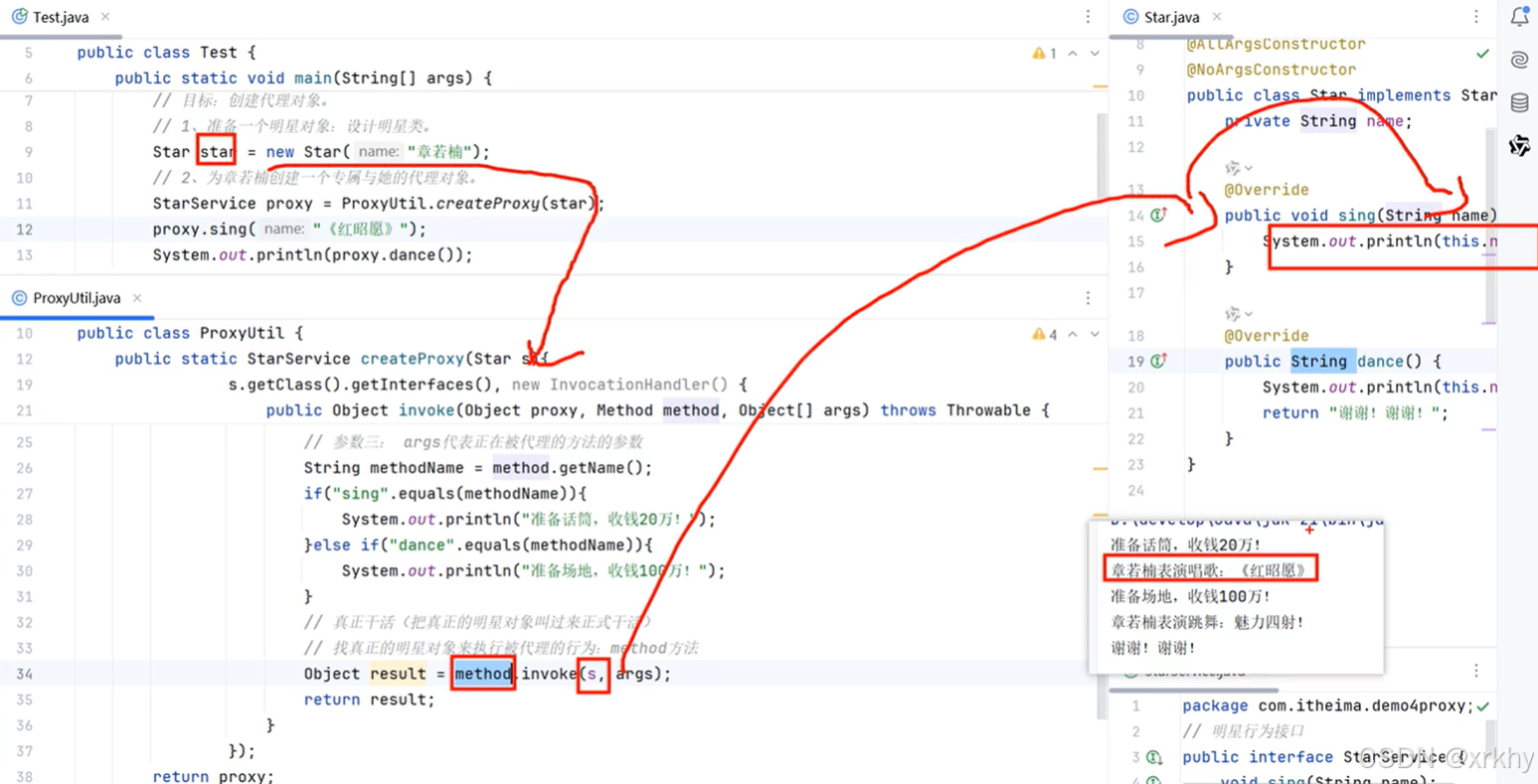
Task: Click line number 21 in Star.java gutter
Action: [x=1135, y=413]
